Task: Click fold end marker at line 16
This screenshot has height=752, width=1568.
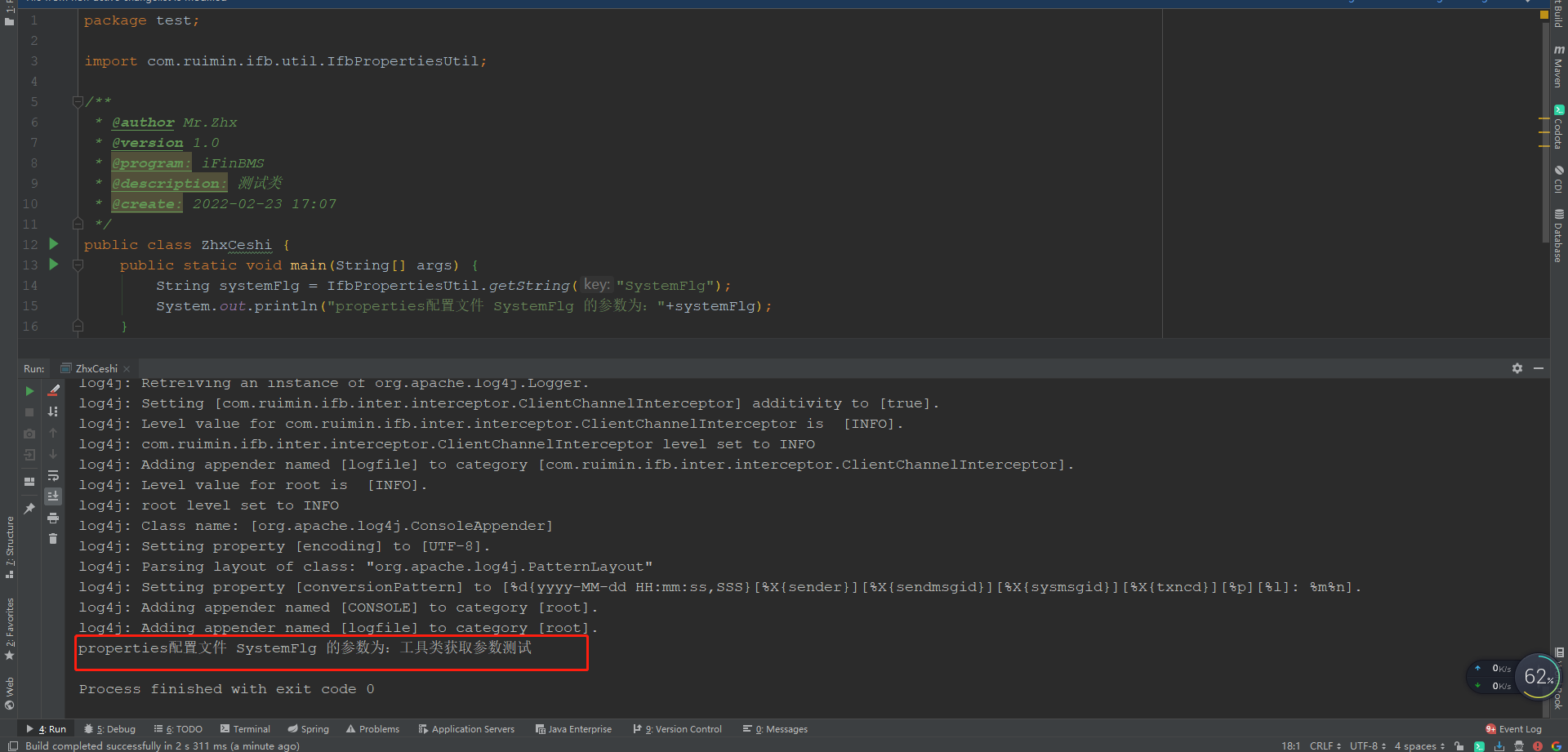Action: tap(78, 326)
